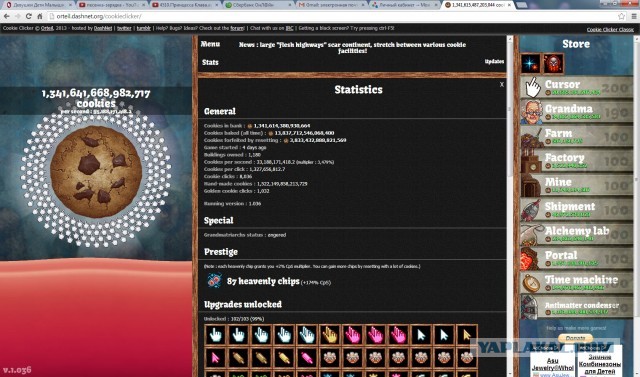Viewport: 640px width, 377px height.
Task: Buy a Mine in the Store
Action: 576,185
